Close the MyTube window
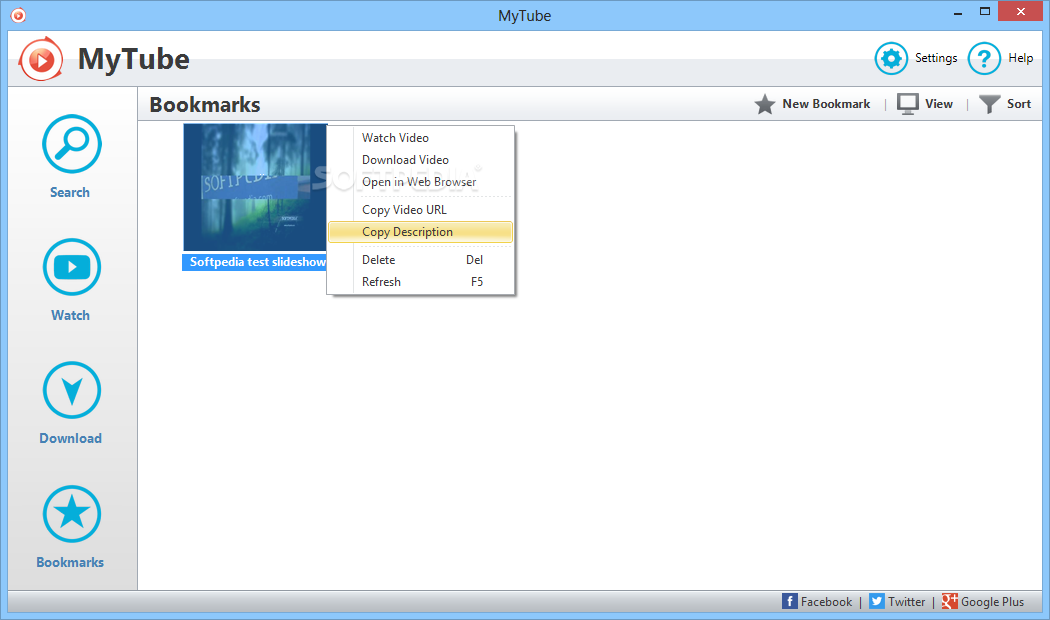This screenshot has height=620, width=1050. 1021,11
